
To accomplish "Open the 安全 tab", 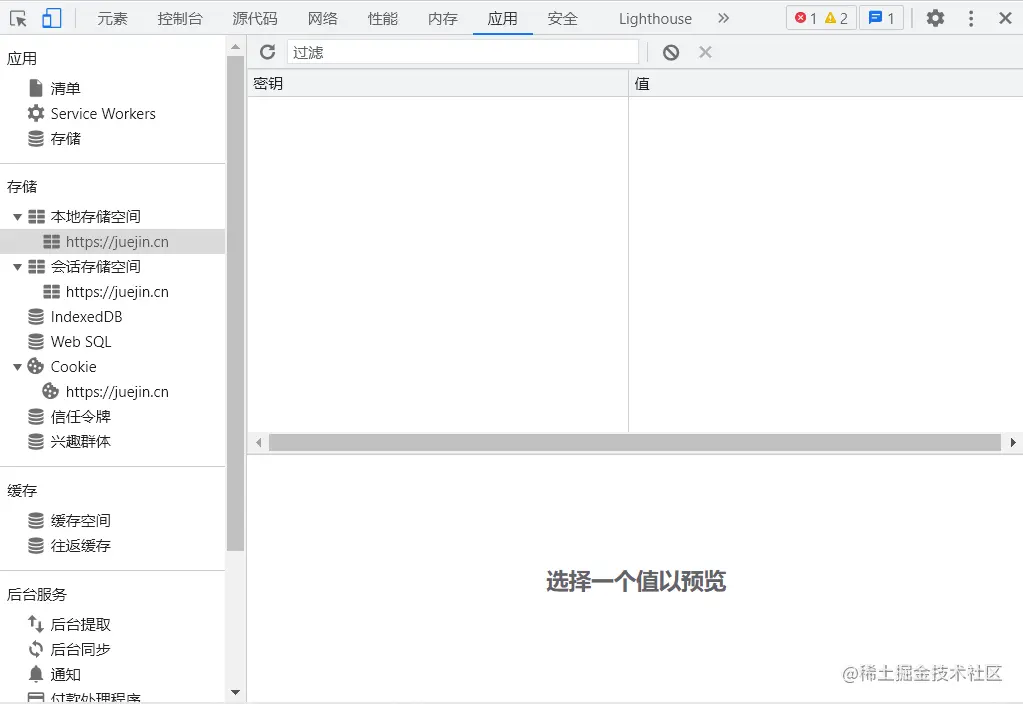I will [562, 19].
